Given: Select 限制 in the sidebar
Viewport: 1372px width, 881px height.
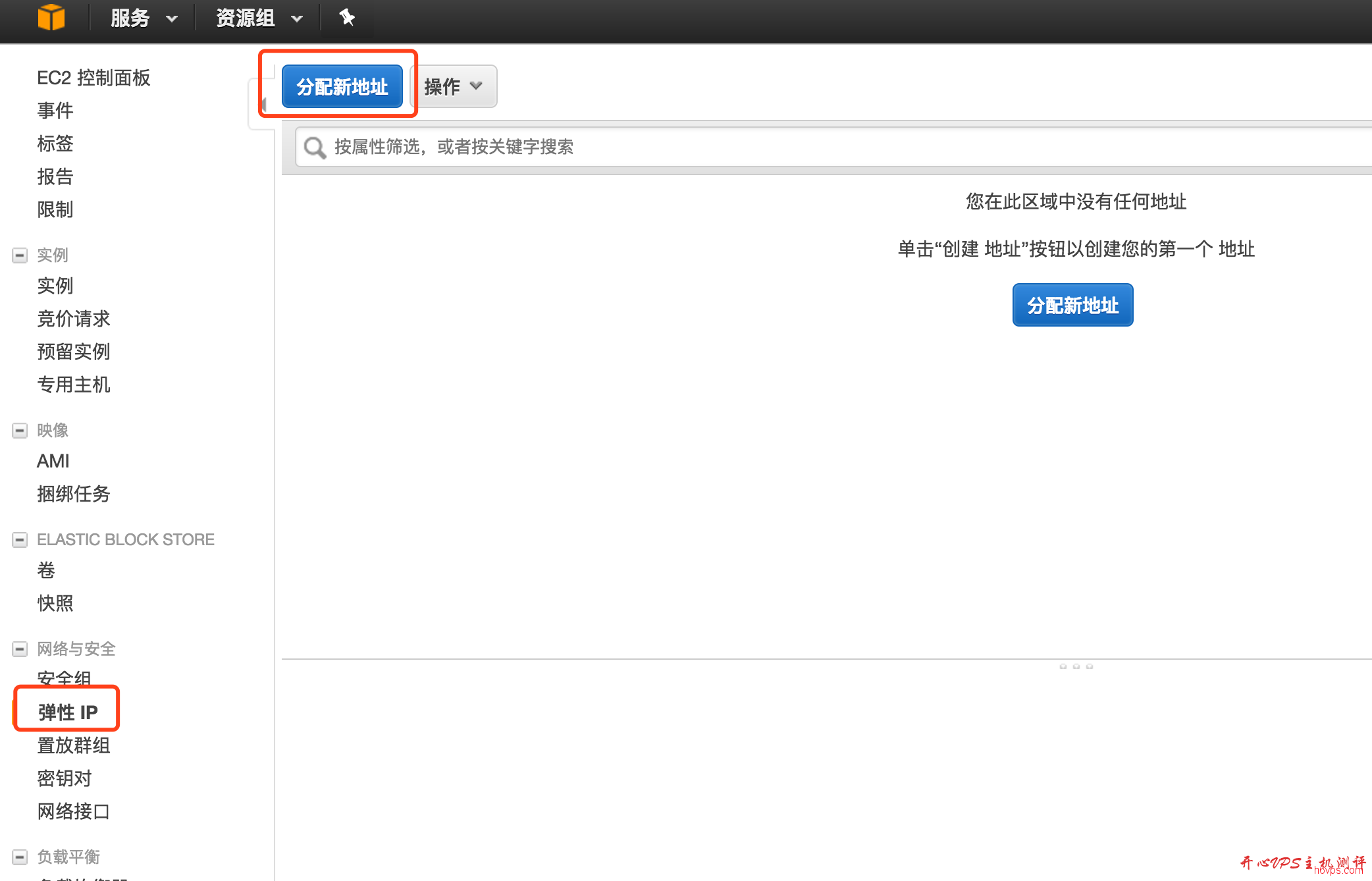Looking at the screenshot, I should 55,209.
